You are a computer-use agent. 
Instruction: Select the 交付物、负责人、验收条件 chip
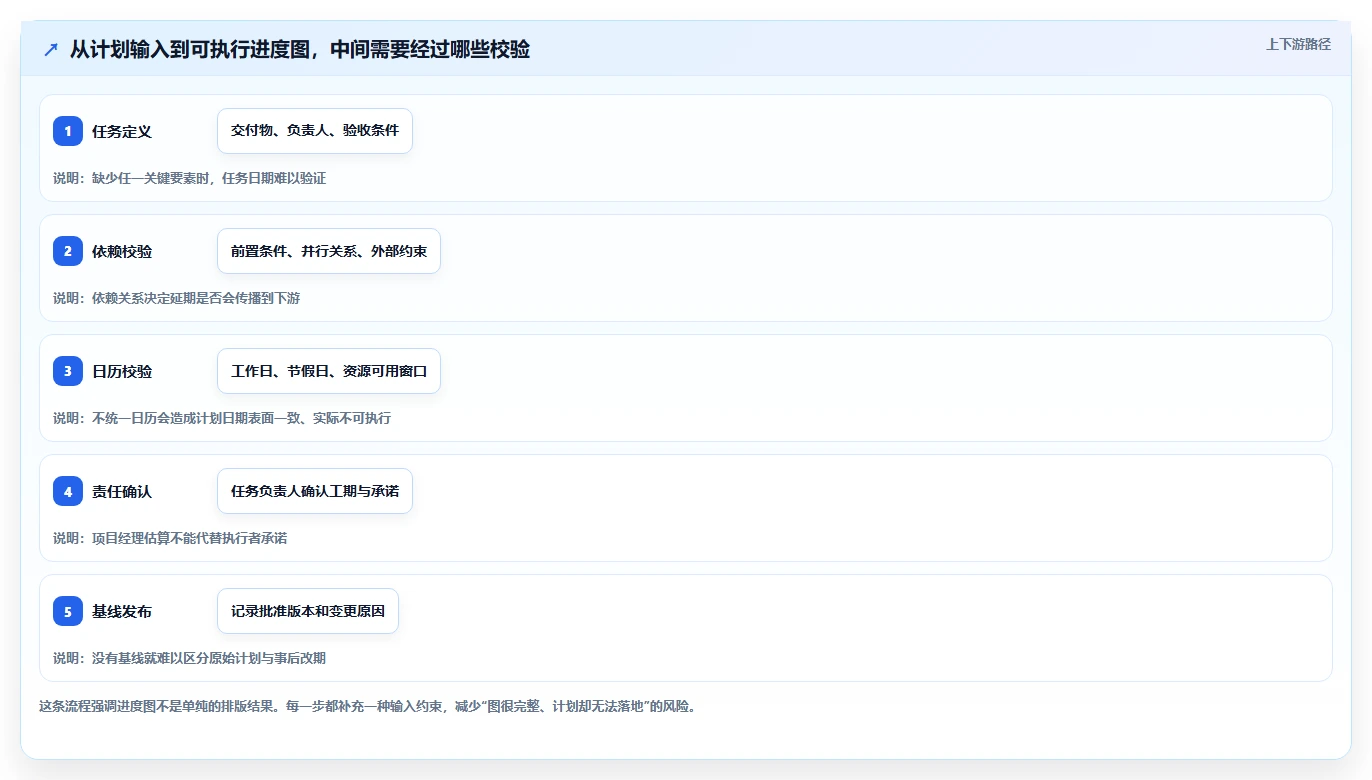coord(315,131)
